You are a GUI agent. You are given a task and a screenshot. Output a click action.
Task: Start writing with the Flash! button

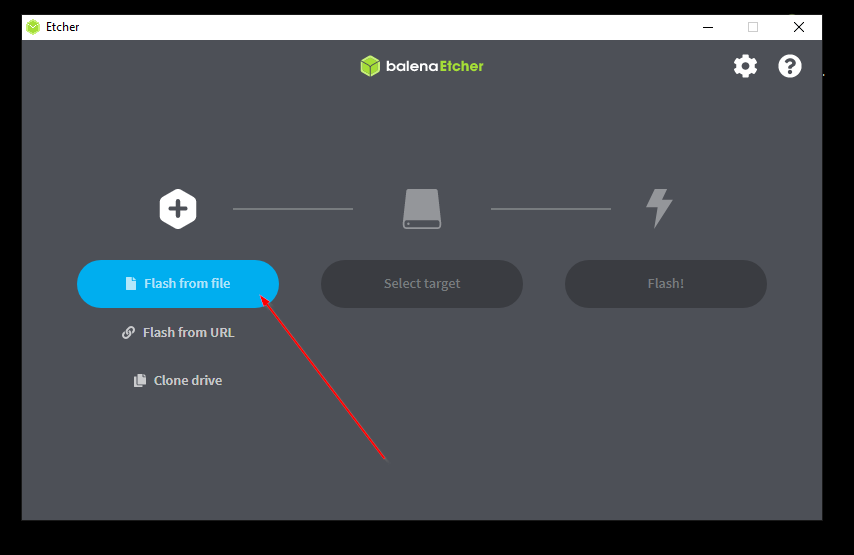pos(666,284)
